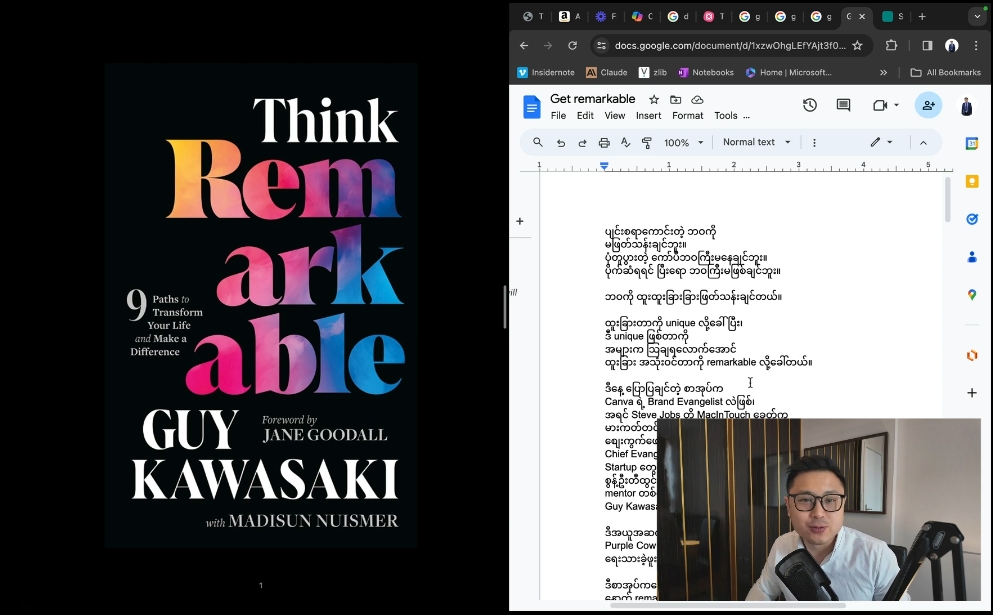Viewport: 993px width, 615px height.
Task: Print the document
Action: tap(604, 143)
